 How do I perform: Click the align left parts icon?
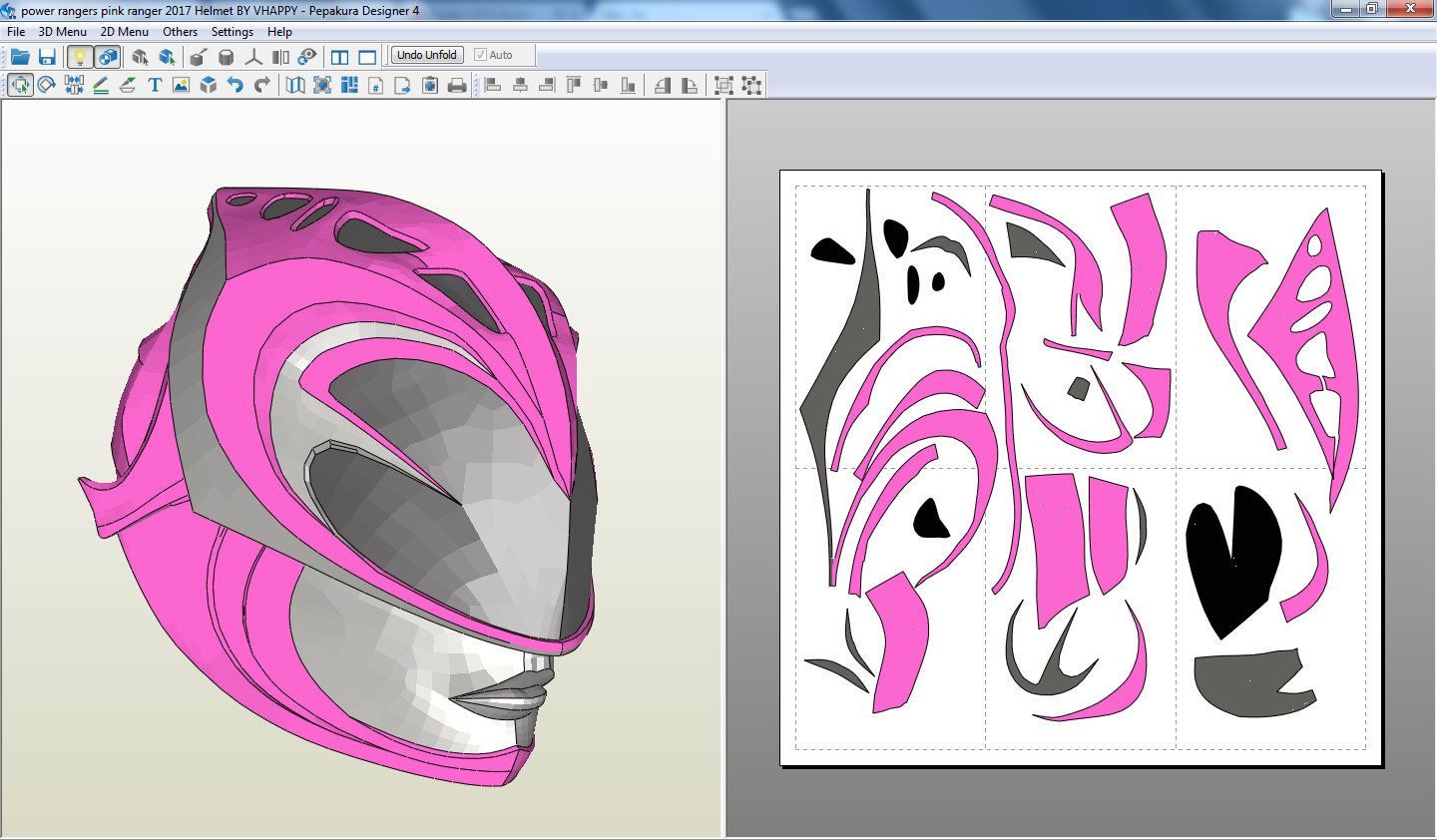click(494, 85)
